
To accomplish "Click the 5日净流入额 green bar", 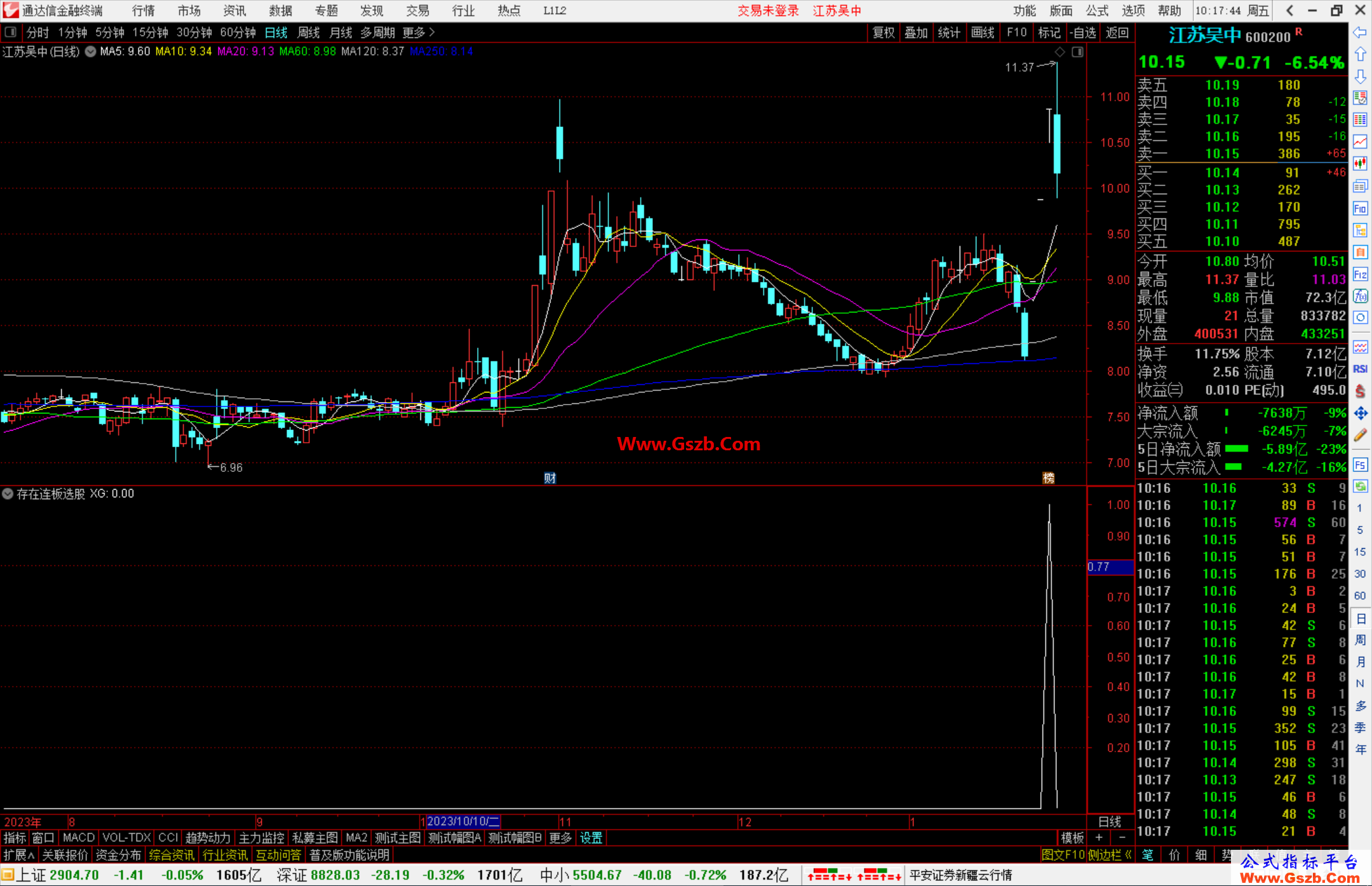I will point(1236,448).
